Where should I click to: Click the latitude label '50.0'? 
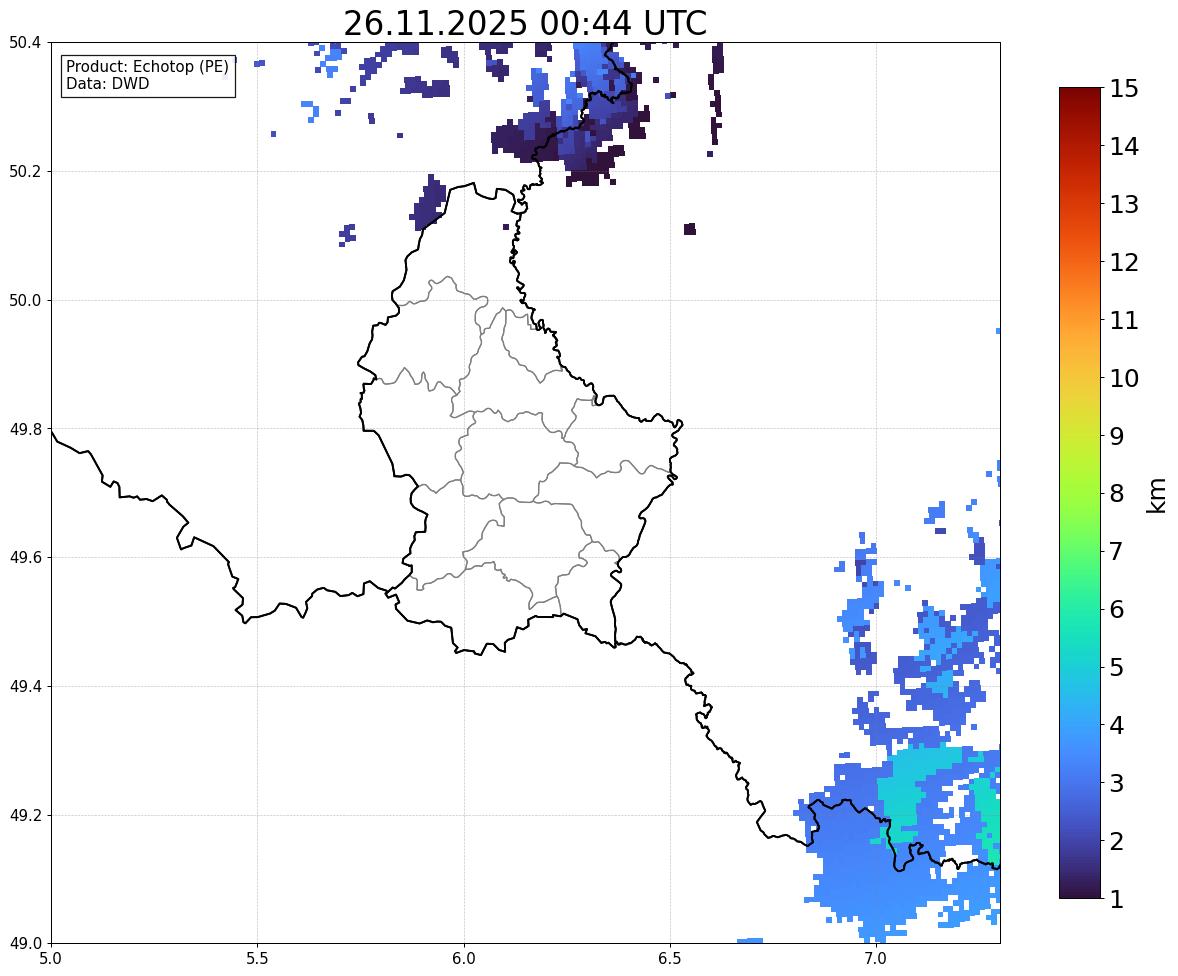[25, 301]
